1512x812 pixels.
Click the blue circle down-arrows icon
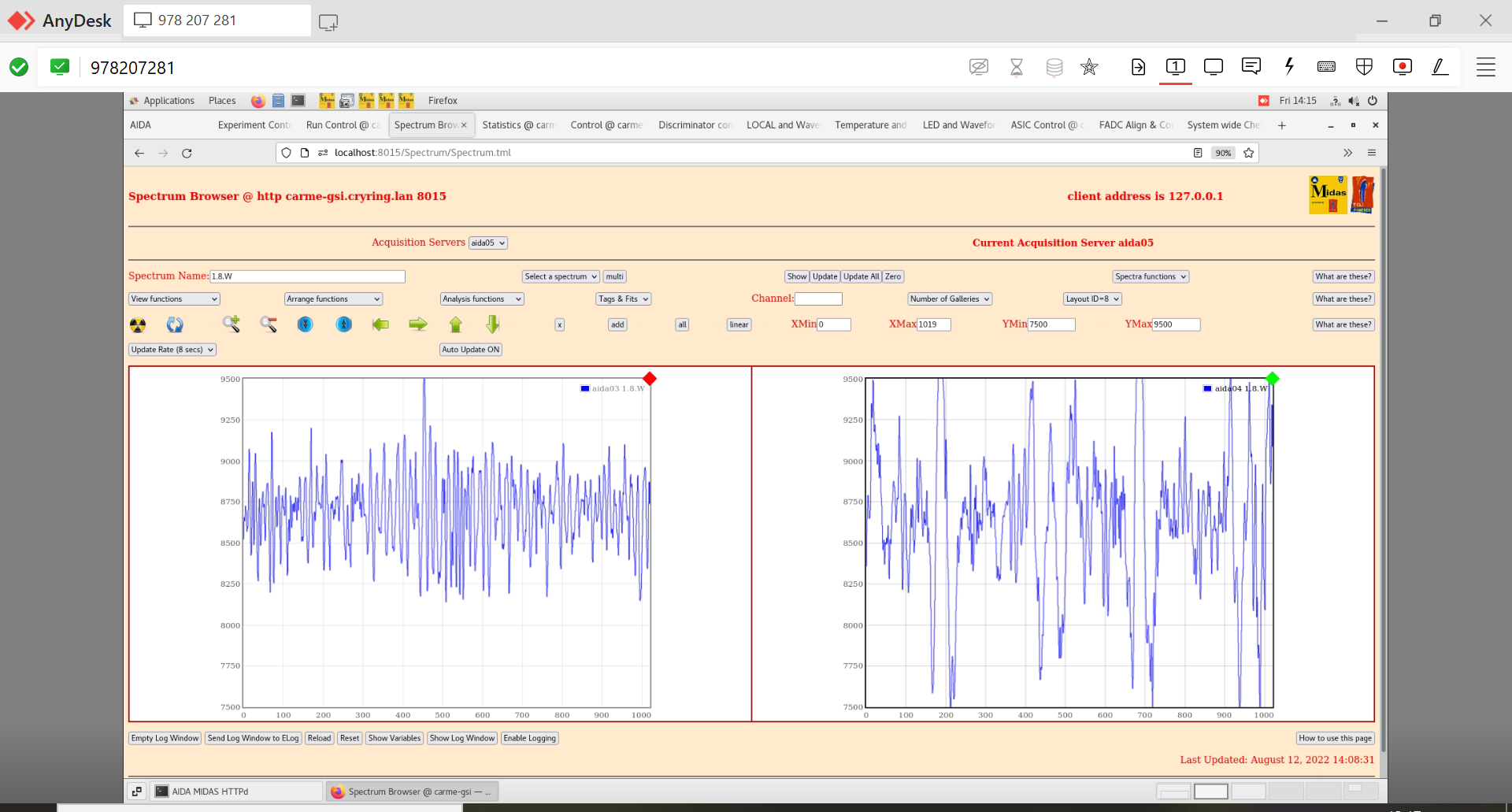coord(306,324)
